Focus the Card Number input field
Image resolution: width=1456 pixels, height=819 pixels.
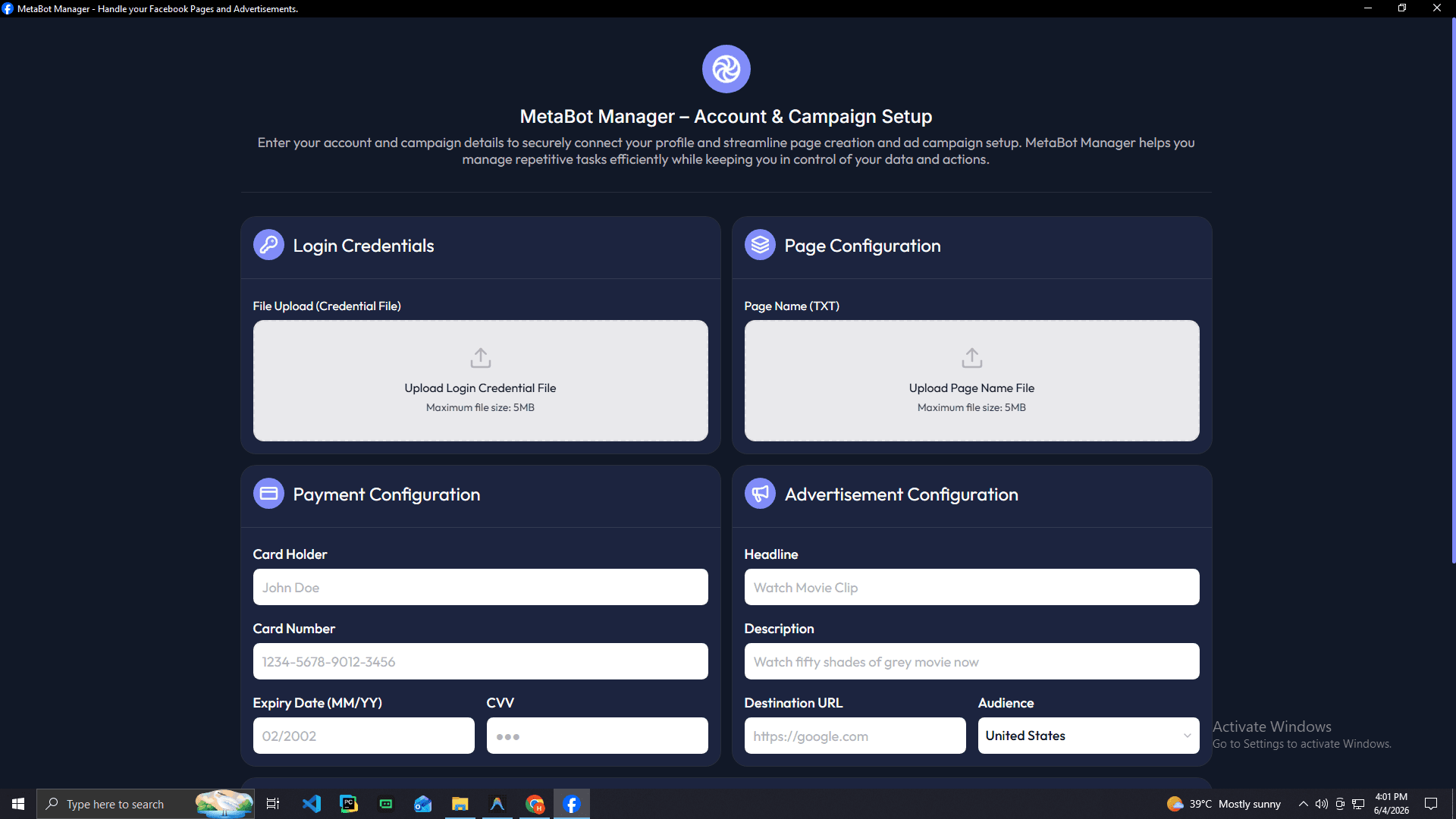pyautogui.click(x=481, y=661)
